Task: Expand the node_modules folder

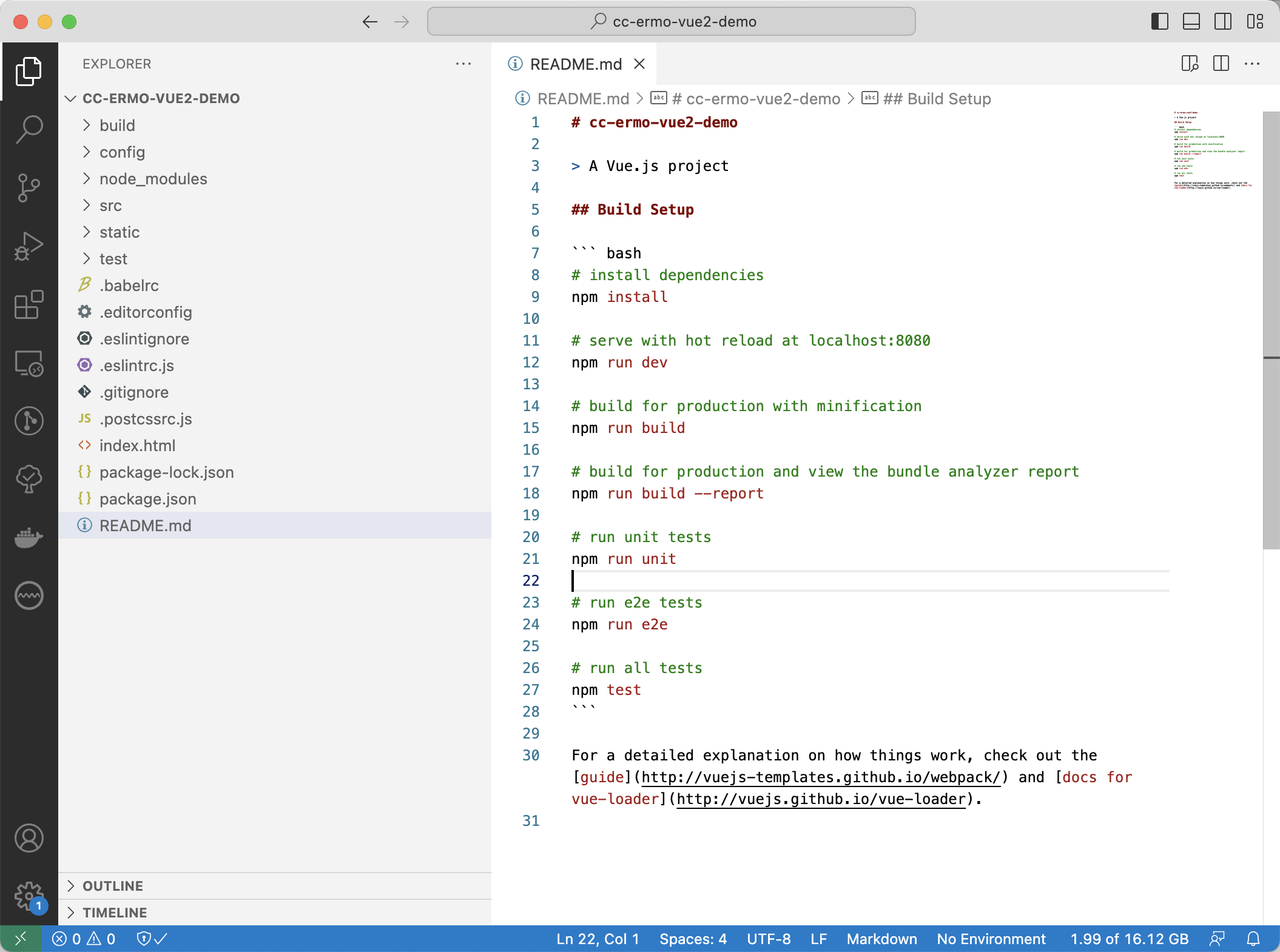Action: point(275,178)
